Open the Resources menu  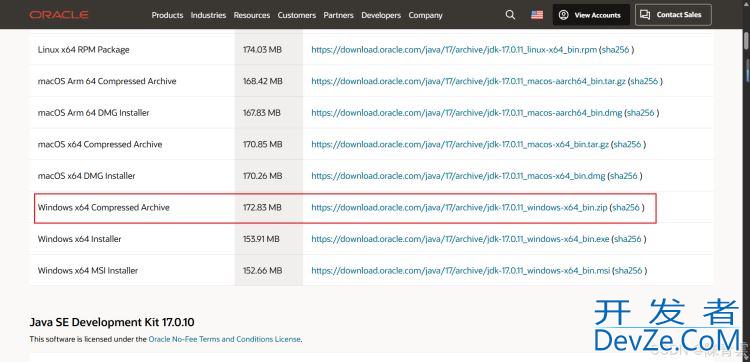click(252, 15)
